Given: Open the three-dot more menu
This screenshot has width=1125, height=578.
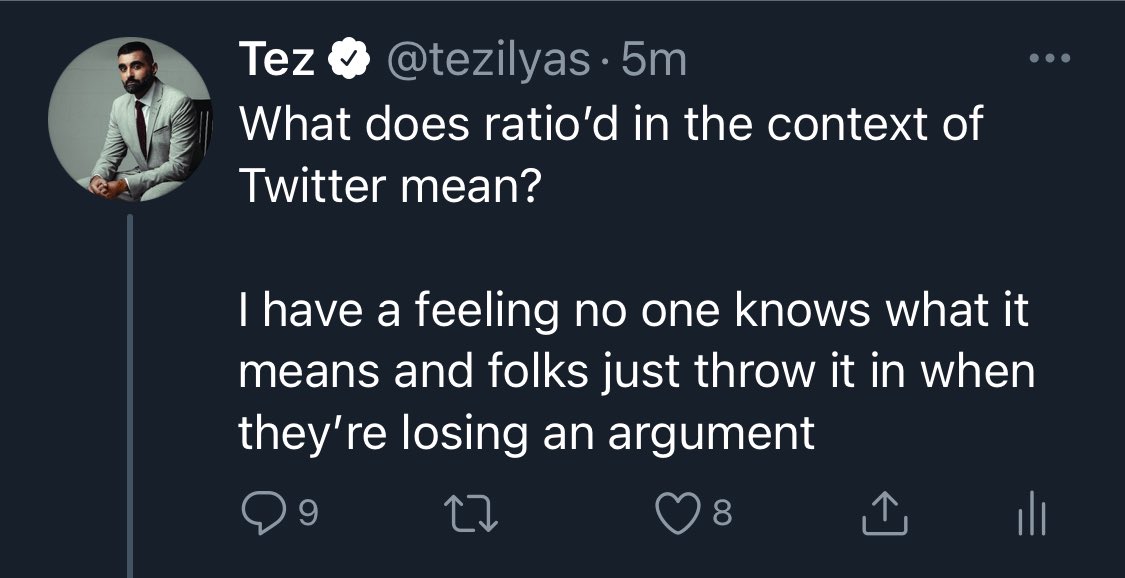Looking at the screenshot, I should tap(1049, 62).
